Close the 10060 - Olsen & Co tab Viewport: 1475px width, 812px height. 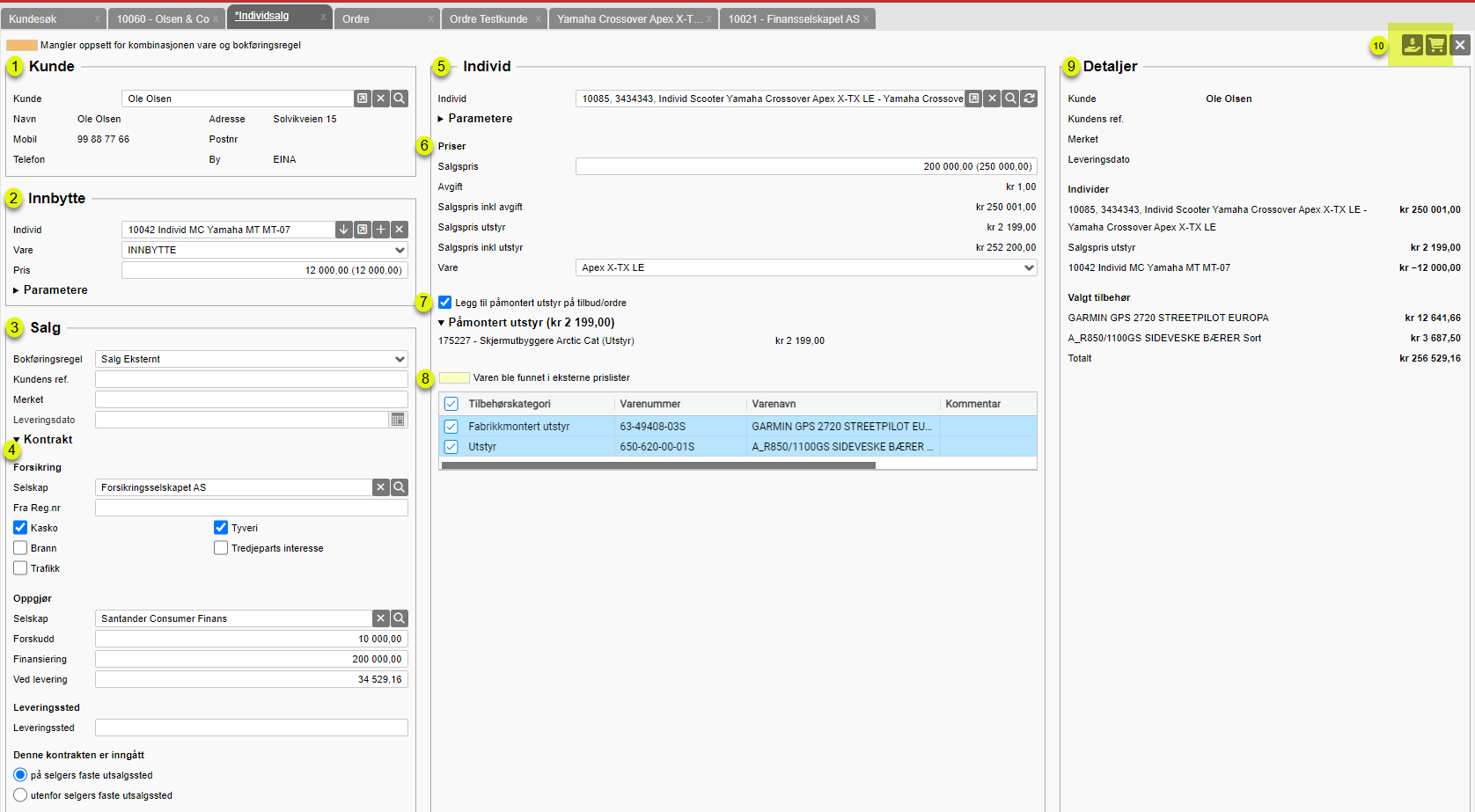pyautogui.click(x=216, y=19)
